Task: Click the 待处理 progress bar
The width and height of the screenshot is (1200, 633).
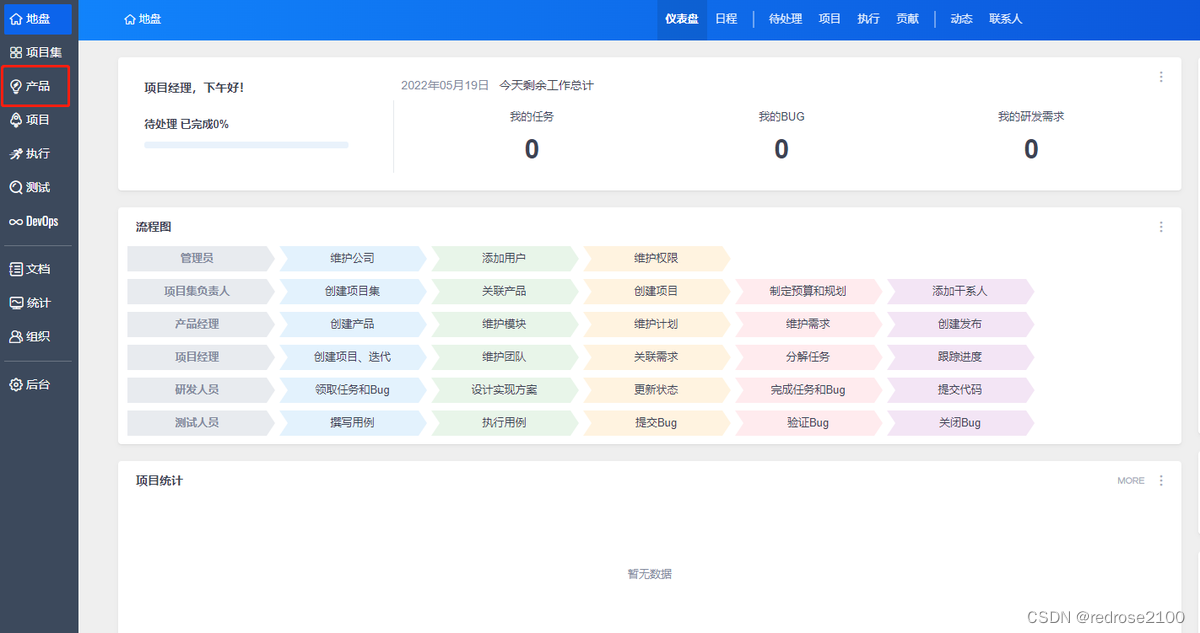Action: 246,145
